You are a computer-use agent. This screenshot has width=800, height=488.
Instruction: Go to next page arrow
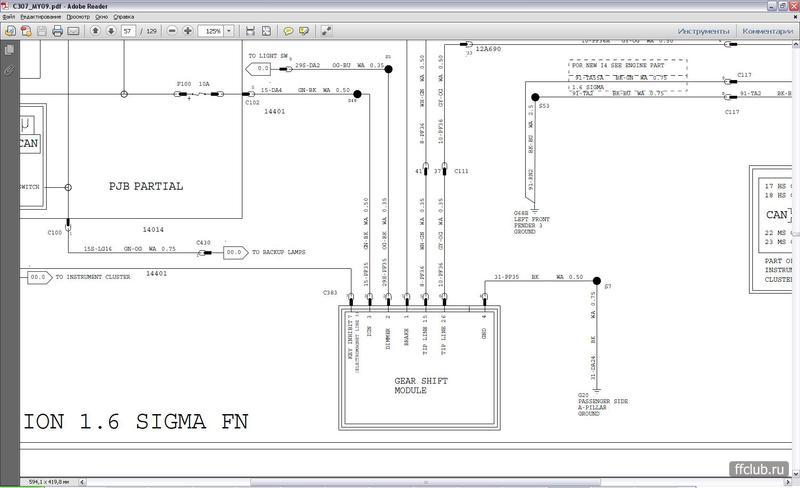point(111,31)
